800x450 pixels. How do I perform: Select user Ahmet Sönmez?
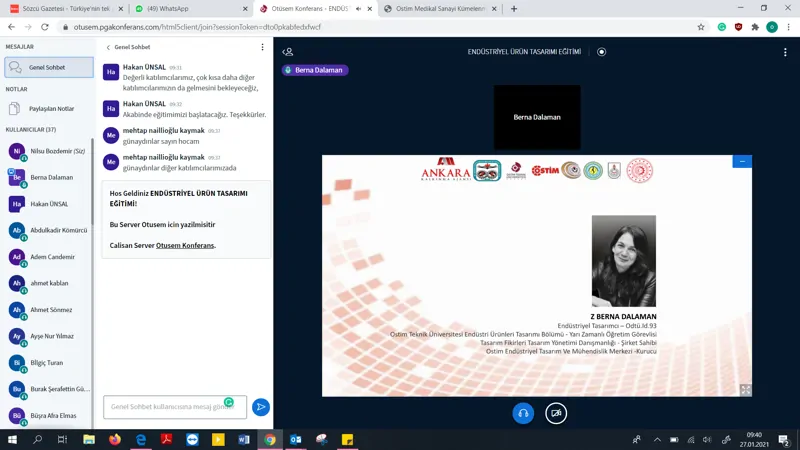49,310
